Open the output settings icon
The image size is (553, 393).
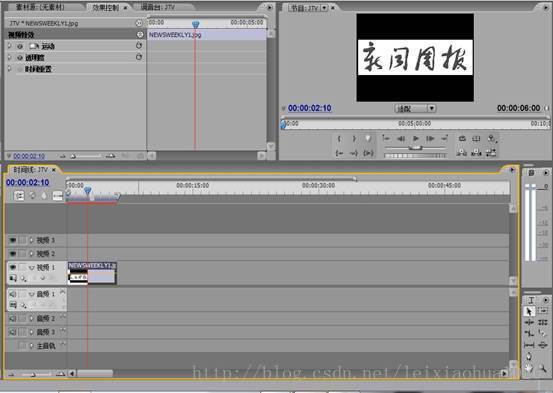click(x=492, y=139)
